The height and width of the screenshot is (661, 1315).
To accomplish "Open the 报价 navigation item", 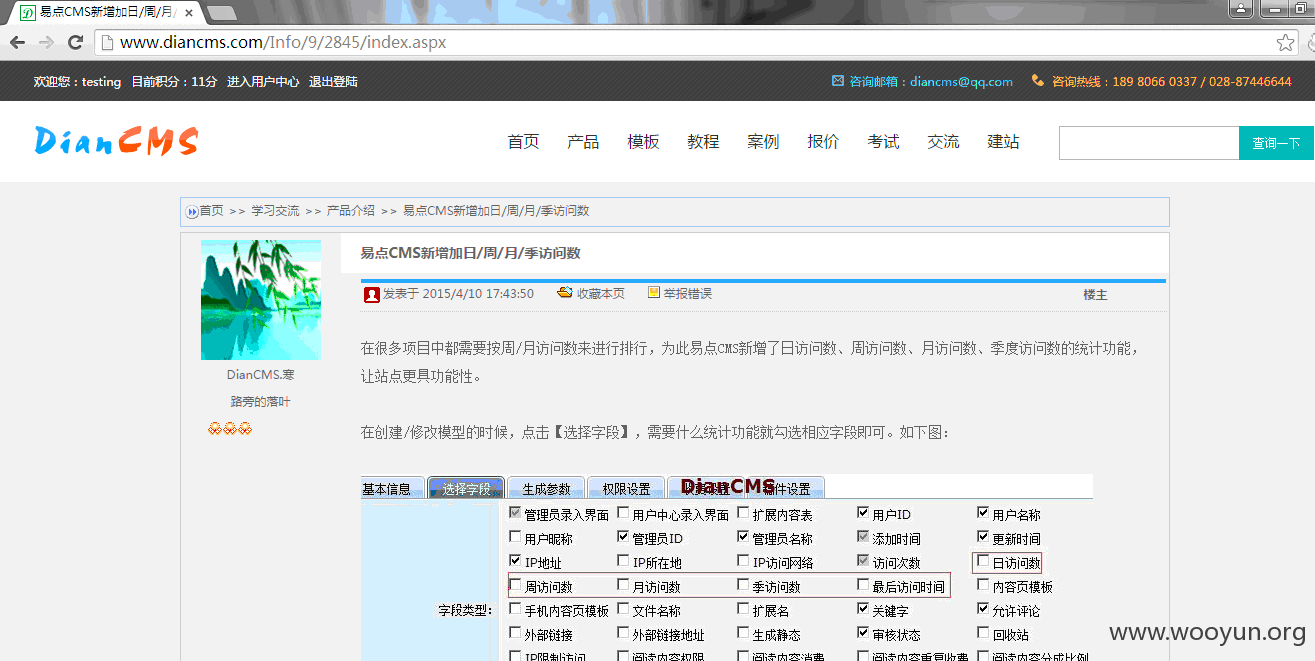I will [x=823, y=142].
